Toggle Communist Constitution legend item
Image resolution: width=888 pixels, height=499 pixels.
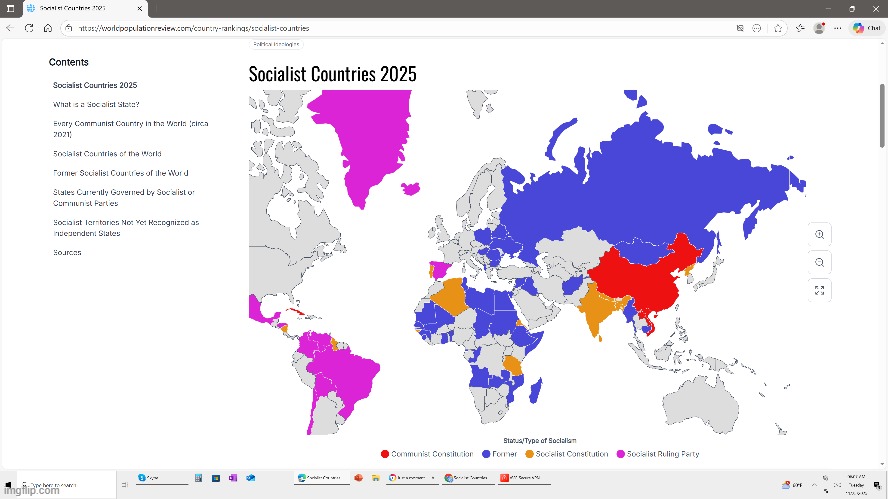pyautogui.click(x=431, y=454)
